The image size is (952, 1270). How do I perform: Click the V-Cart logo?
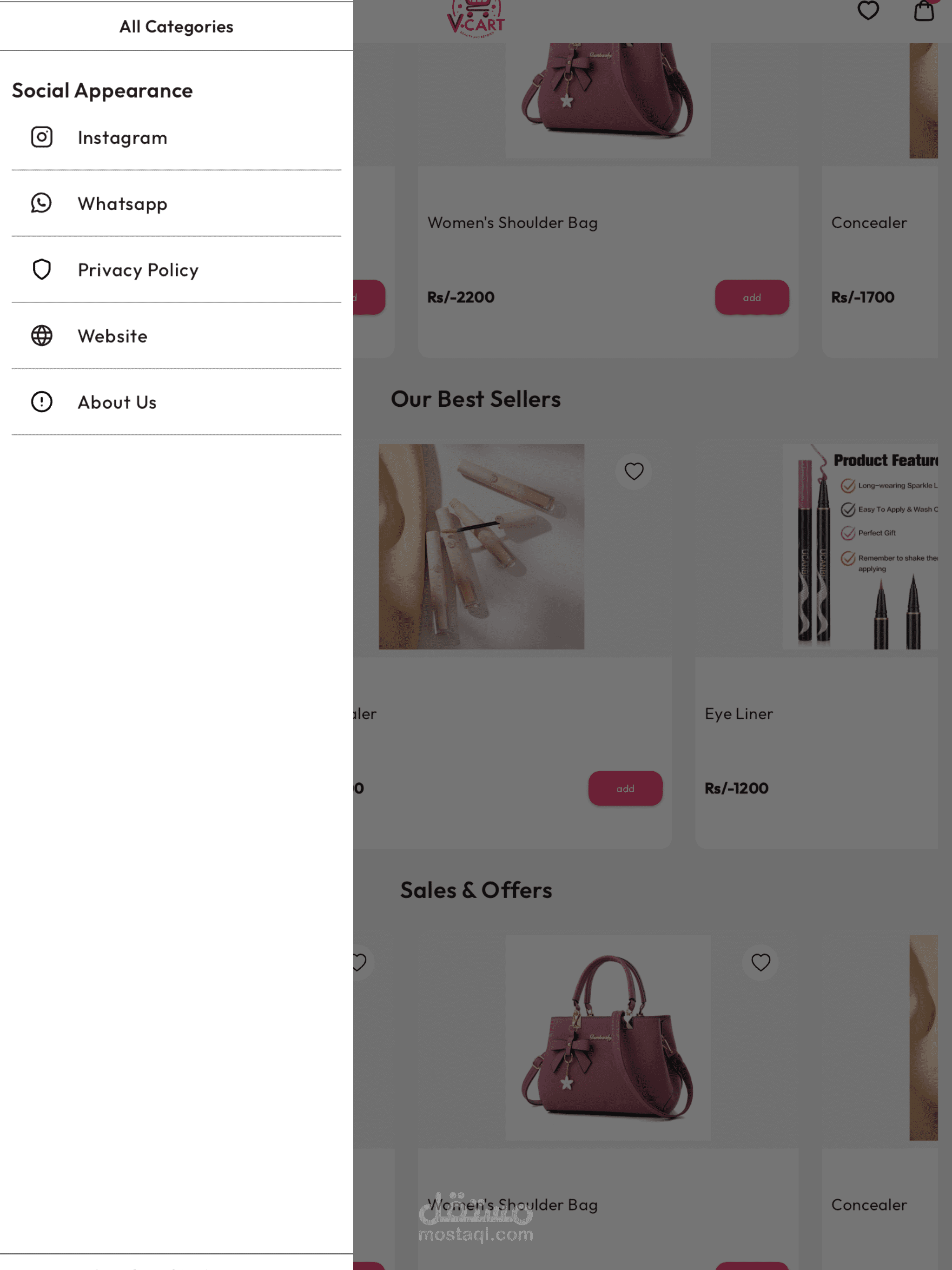(476, 19)
